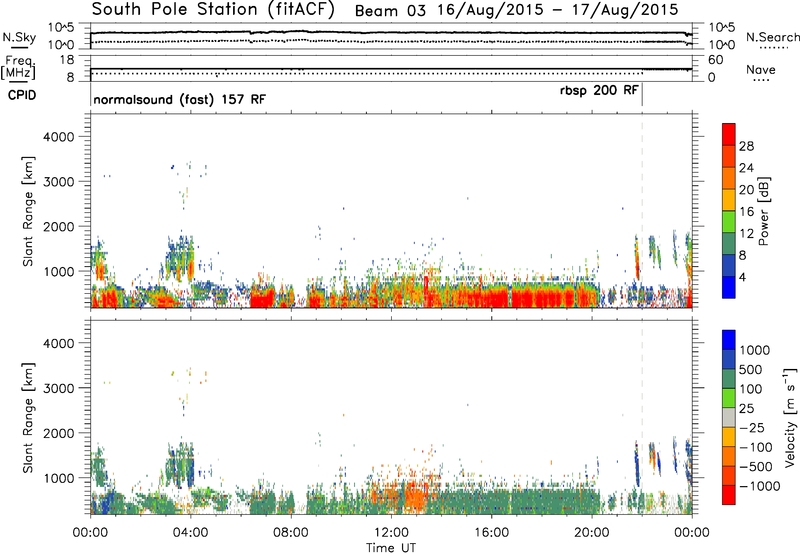Click the '-100' label on the Velocity color bar

point(756,447)
